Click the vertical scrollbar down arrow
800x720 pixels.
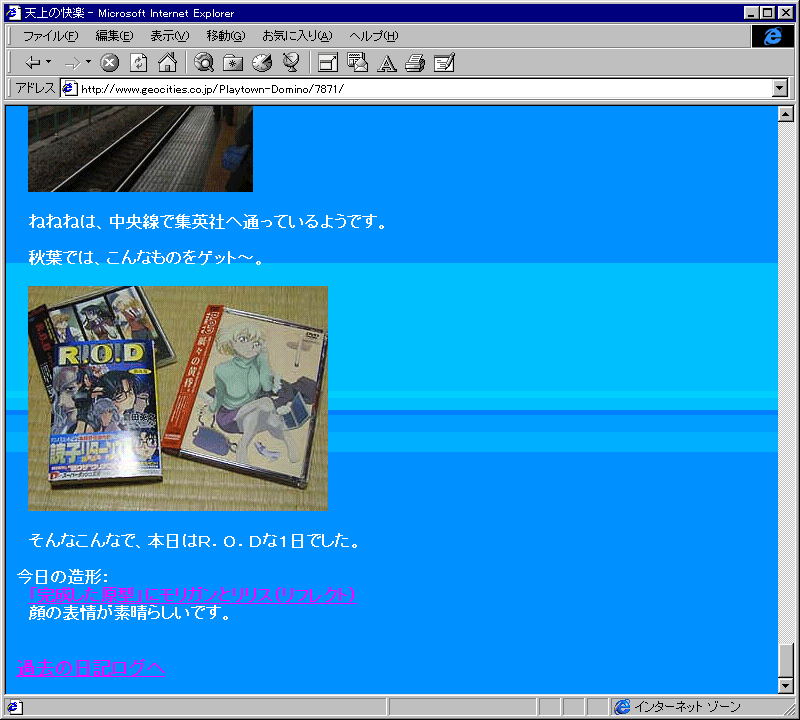786,686
